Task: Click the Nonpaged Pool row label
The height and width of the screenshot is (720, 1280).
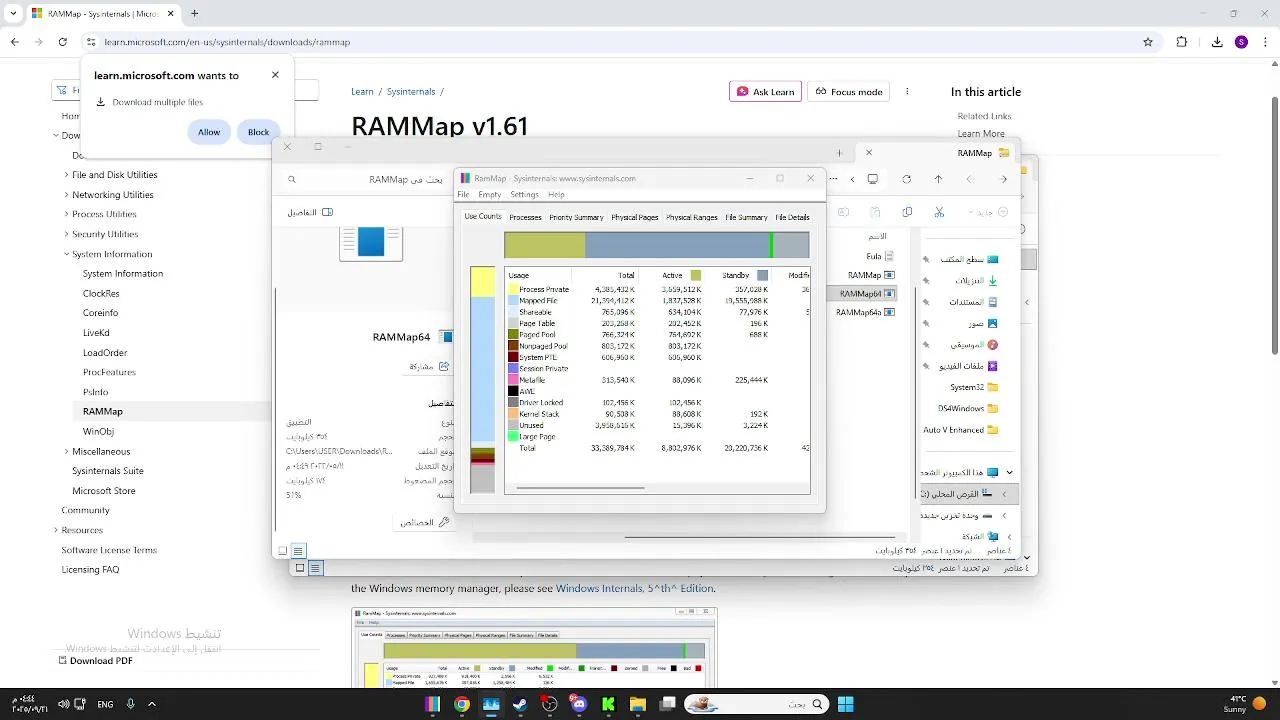Action: coord(543,346)
